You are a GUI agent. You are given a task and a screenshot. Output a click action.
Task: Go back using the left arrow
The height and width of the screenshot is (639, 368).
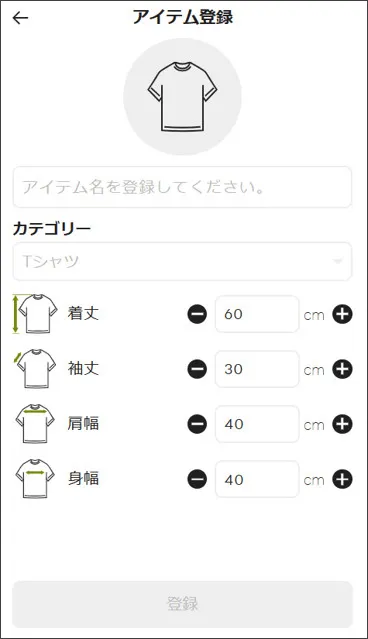tap(20, 18)
